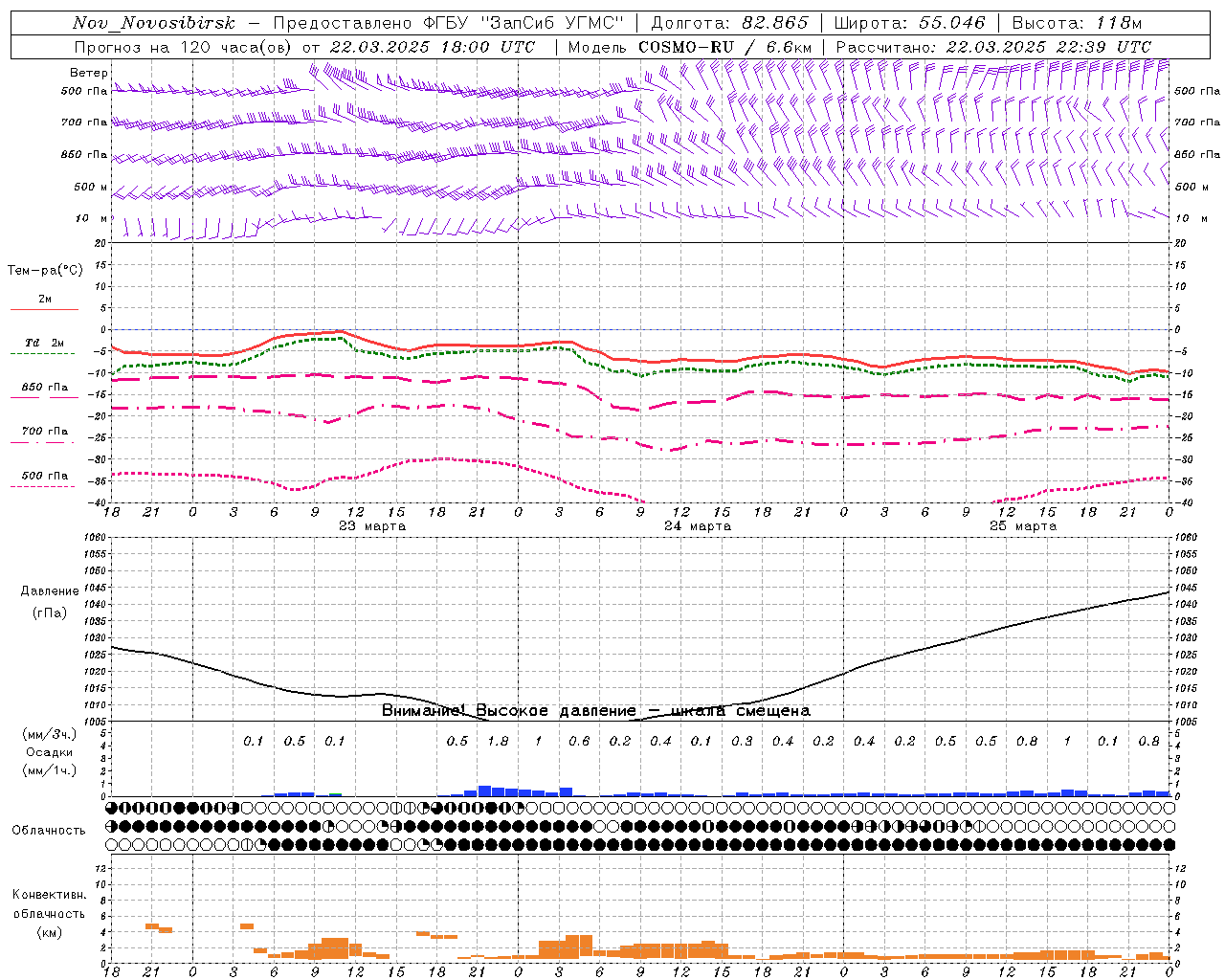Screen dimensions: 1225x980
Task: Click the (мм/1ч.) precipitation unit label
Action: tap(50, 770)
